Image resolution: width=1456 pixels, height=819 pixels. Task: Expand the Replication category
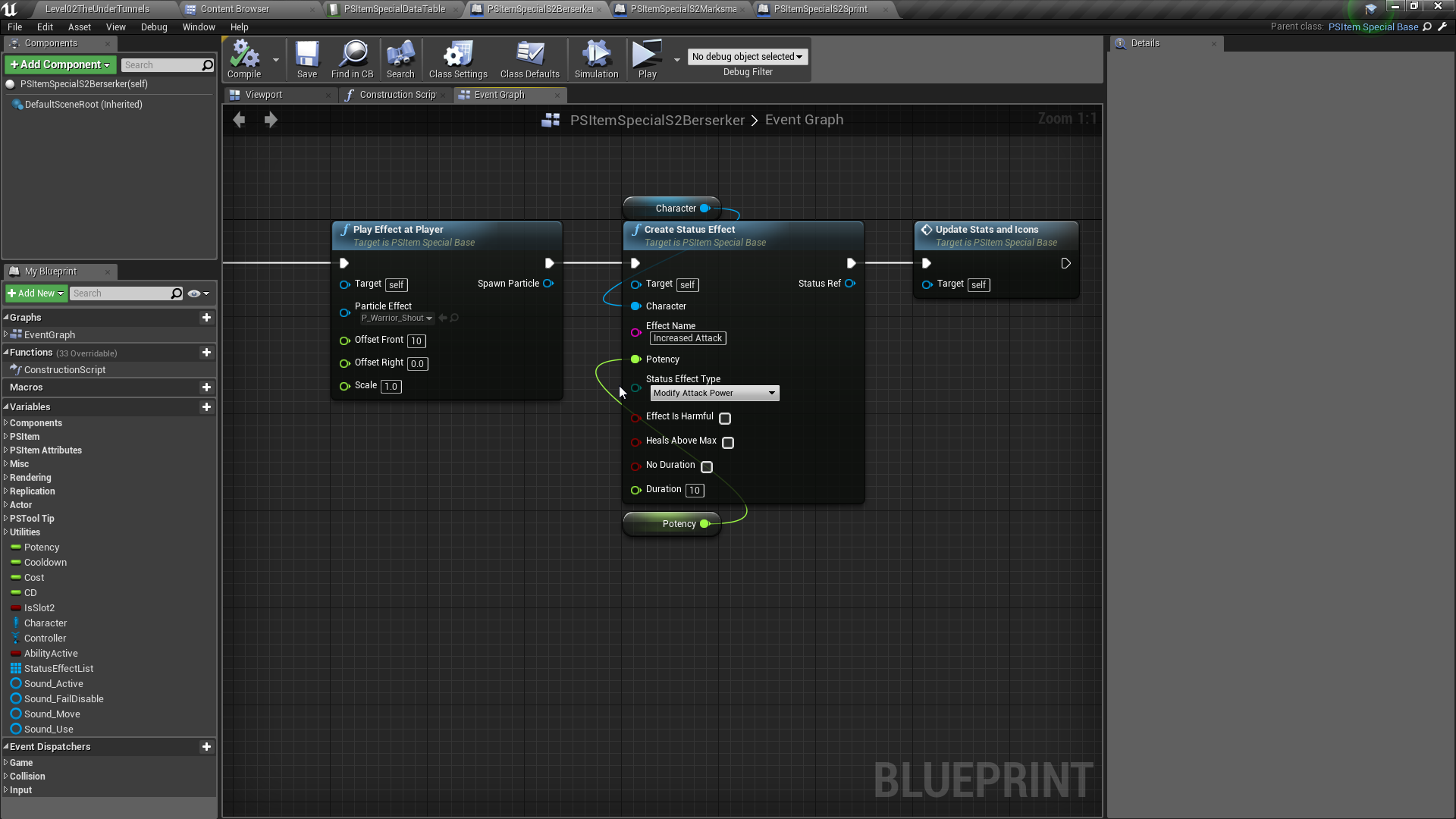tap(6, 491)
